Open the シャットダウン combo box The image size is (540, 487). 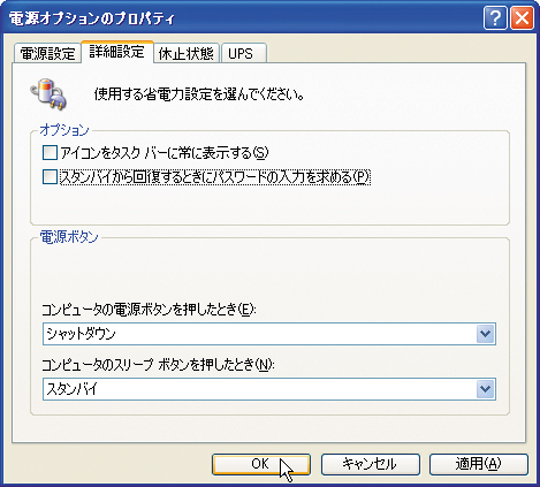point(269,333)
